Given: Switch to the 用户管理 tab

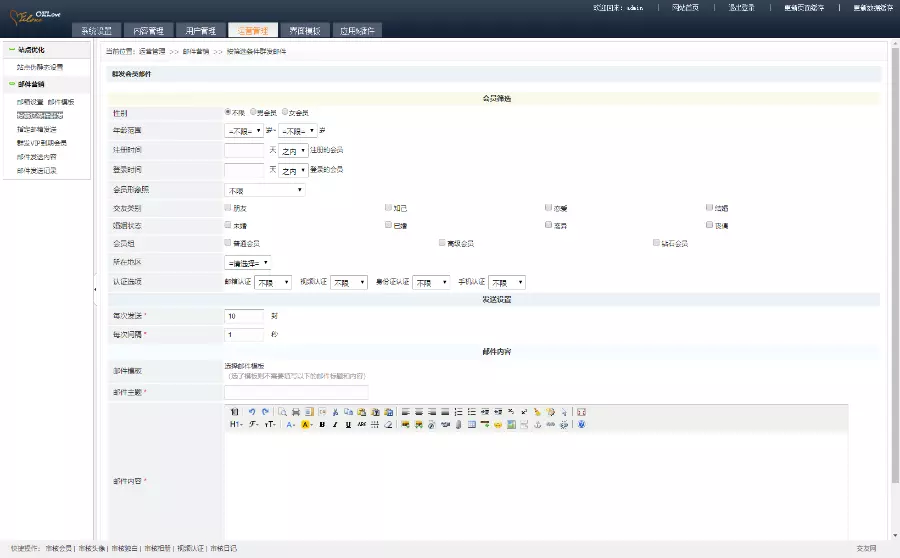Looking at the screenshot, I should point(201,30).
